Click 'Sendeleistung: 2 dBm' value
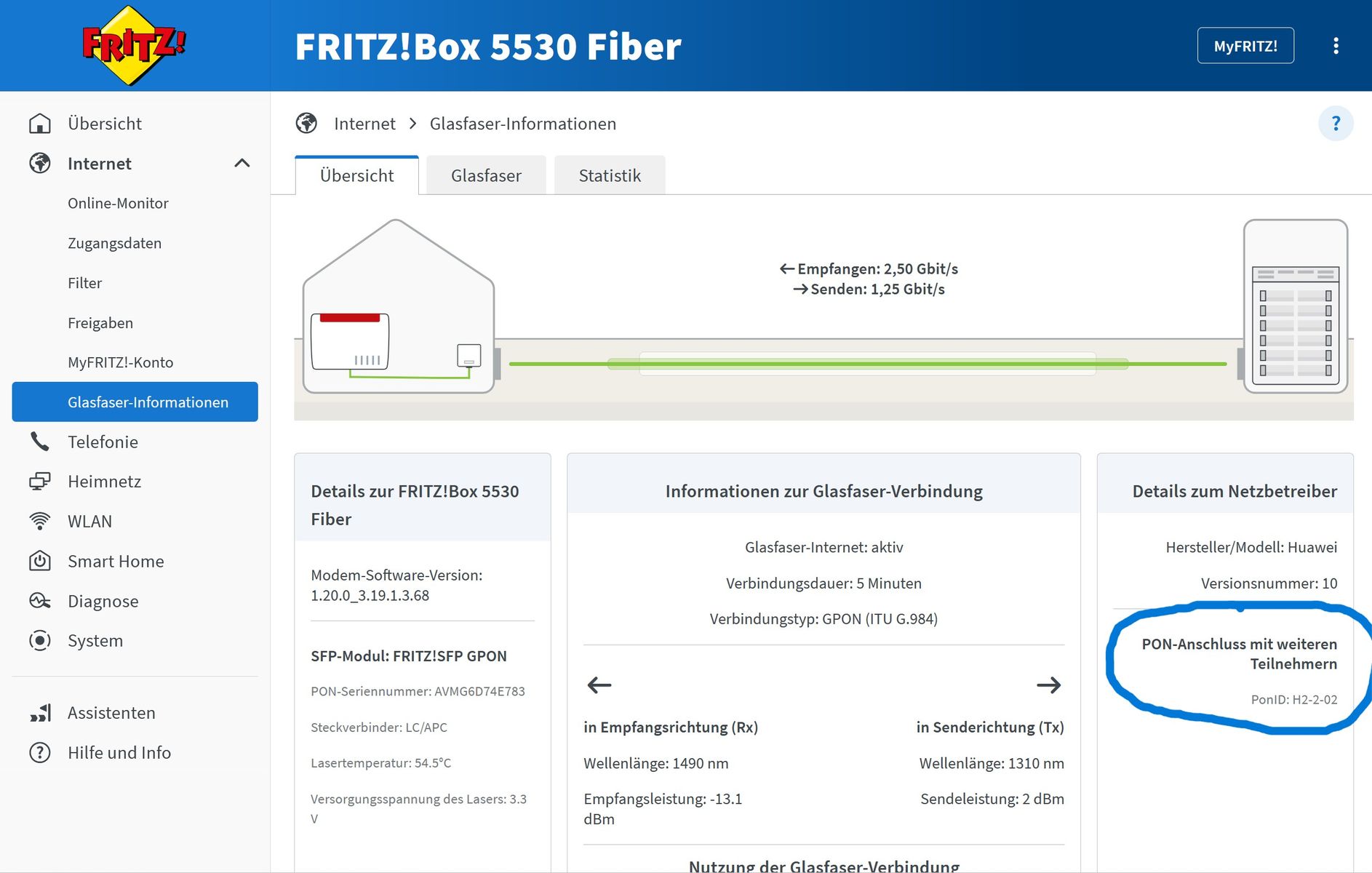Screen dimensions: 1372x873 [x=992, y=799]
